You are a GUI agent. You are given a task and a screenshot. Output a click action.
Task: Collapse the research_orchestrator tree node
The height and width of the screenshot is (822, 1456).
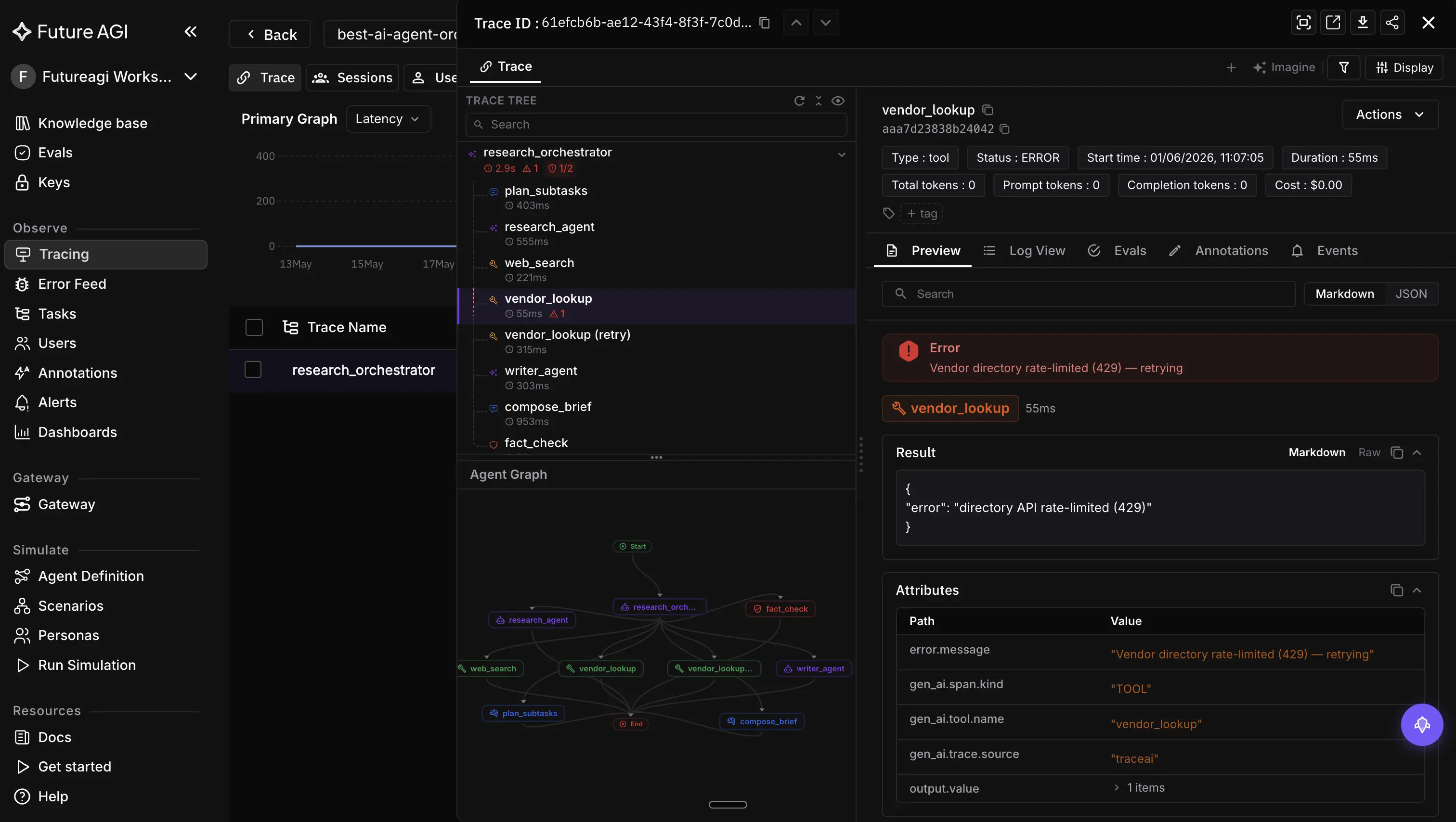tap(841, 154)
